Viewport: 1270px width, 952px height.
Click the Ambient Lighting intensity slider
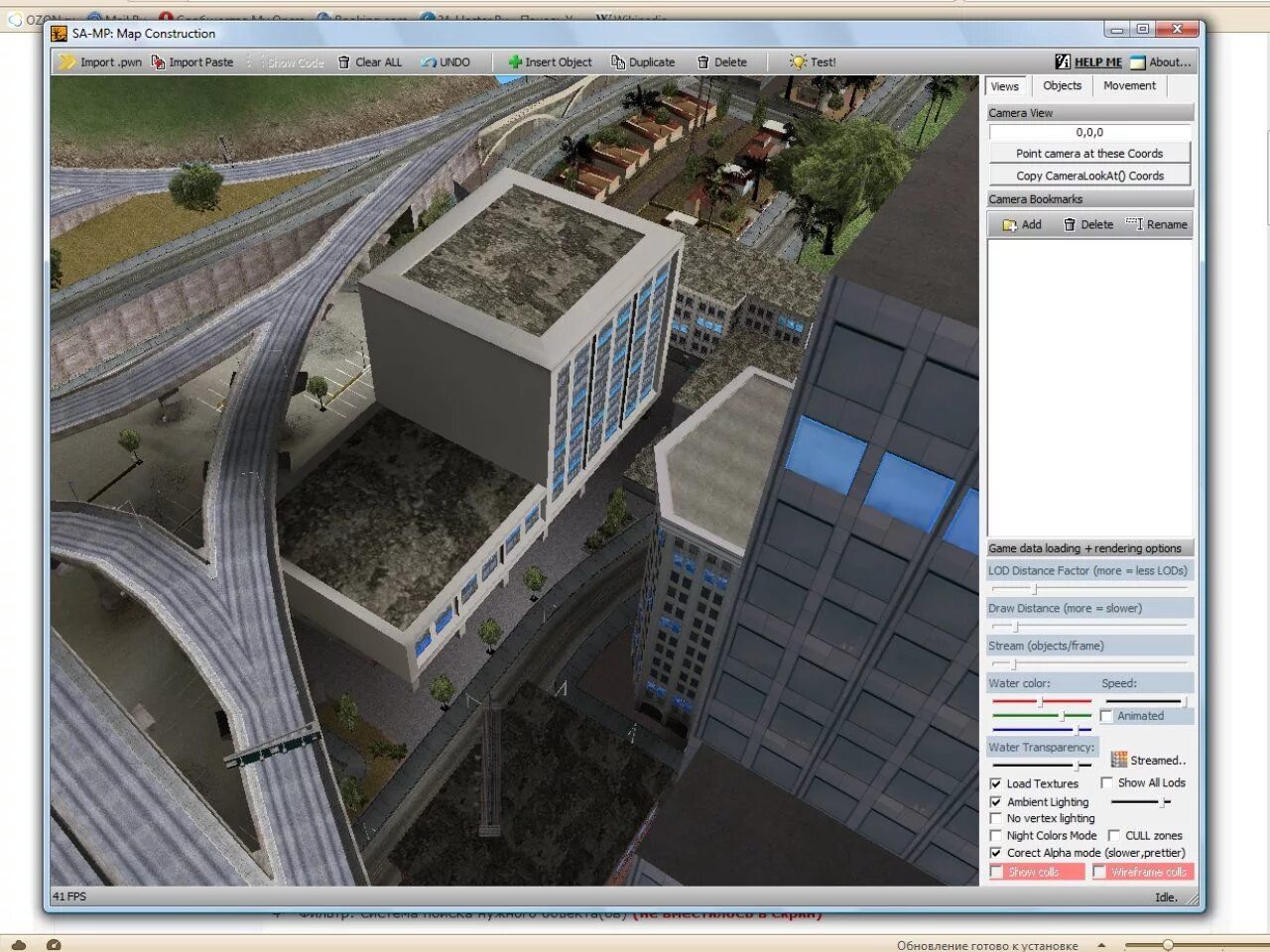[1140, 801]
